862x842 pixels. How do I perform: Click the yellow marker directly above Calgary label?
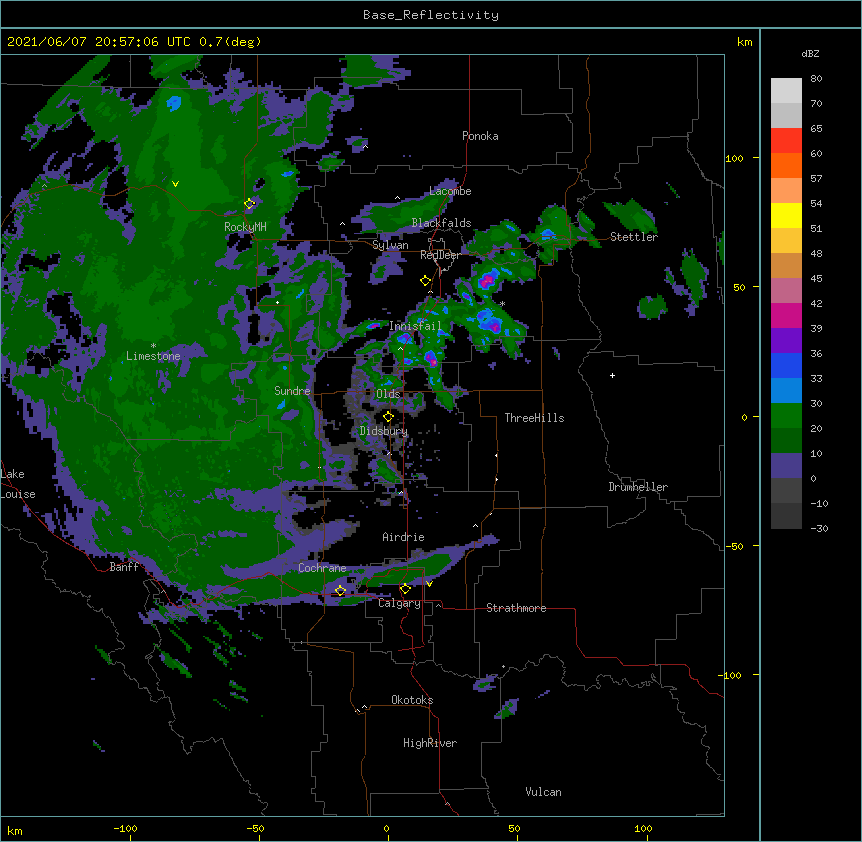point(405,589)
